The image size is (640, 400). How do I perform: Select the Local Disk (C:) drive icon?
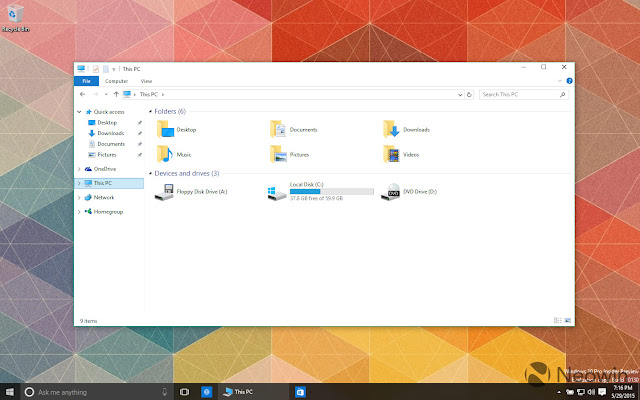coord(277,193)
